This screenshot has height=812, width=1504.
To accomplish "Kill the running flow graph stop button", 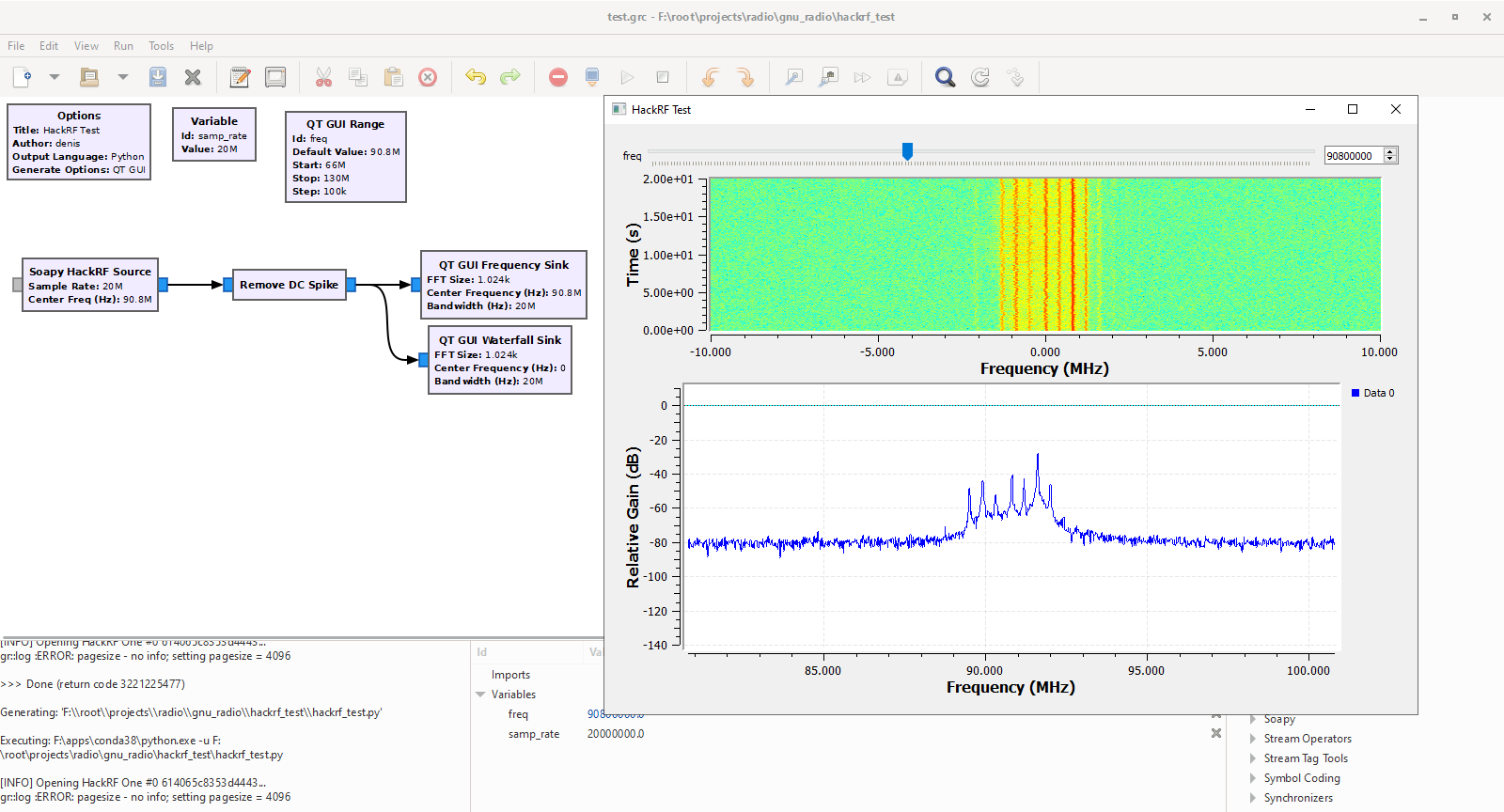I will [663, 77].
